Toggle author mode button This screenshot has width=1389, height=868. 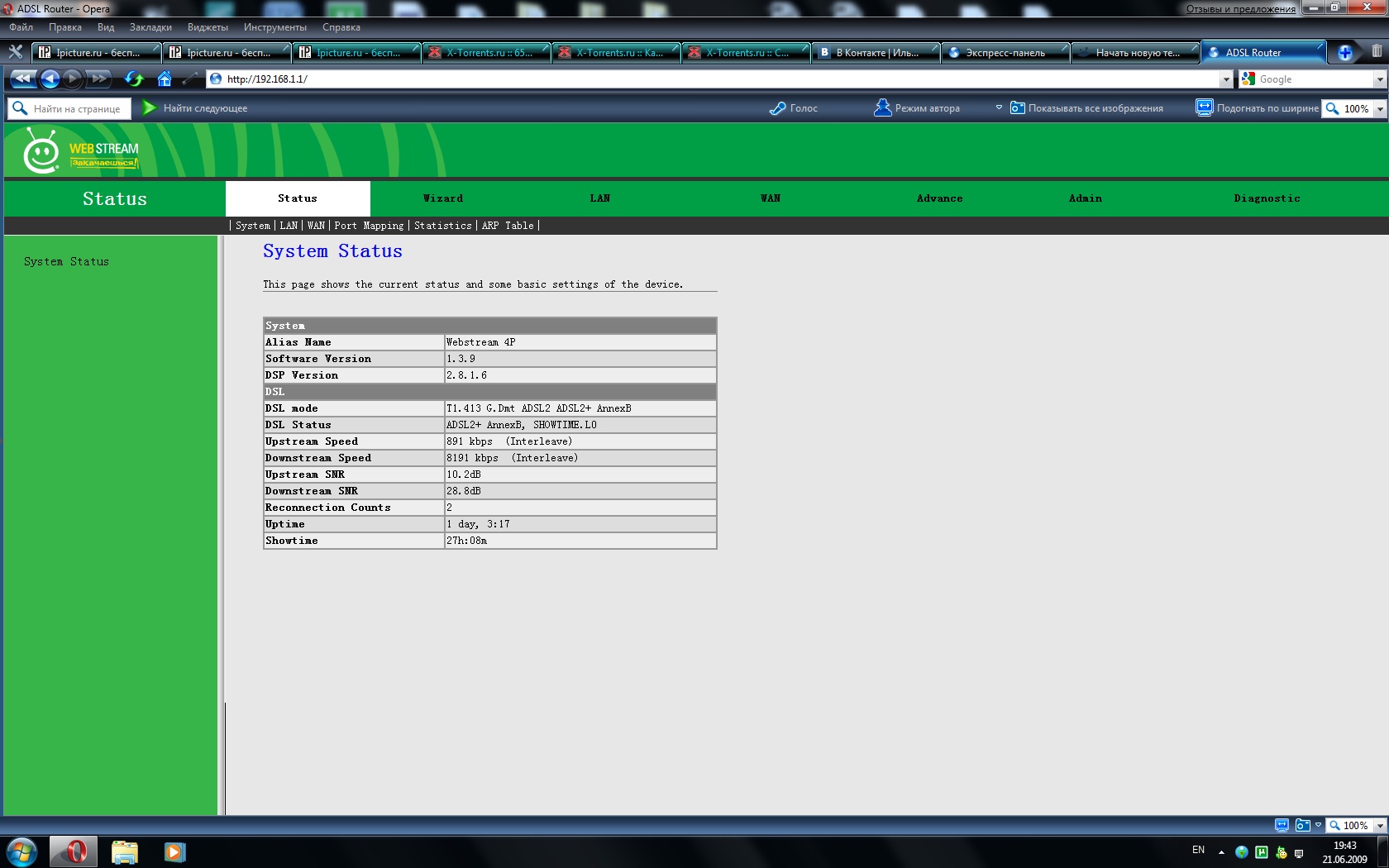pos(918,108)
